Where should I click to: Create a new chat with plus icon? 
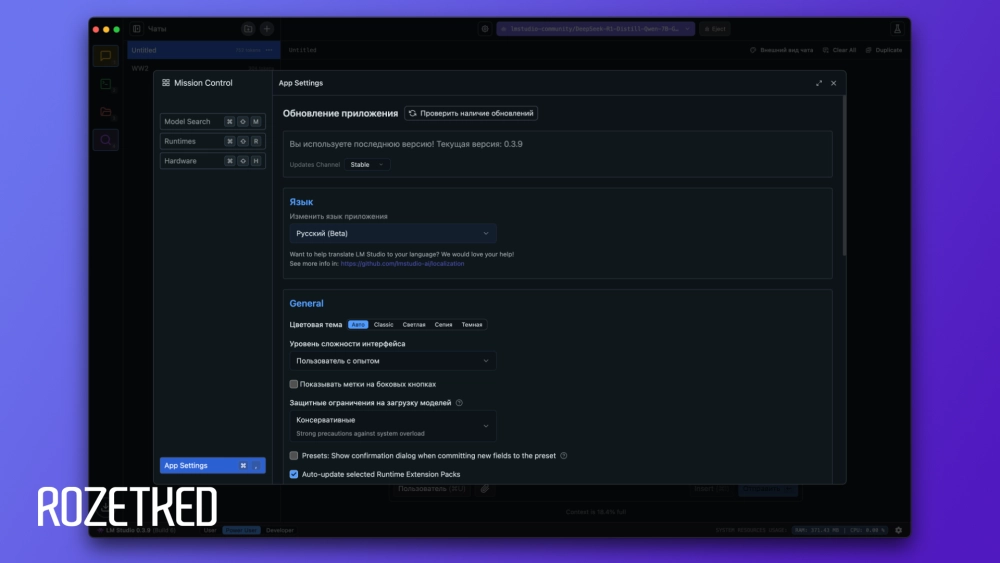tap(267, 29)
